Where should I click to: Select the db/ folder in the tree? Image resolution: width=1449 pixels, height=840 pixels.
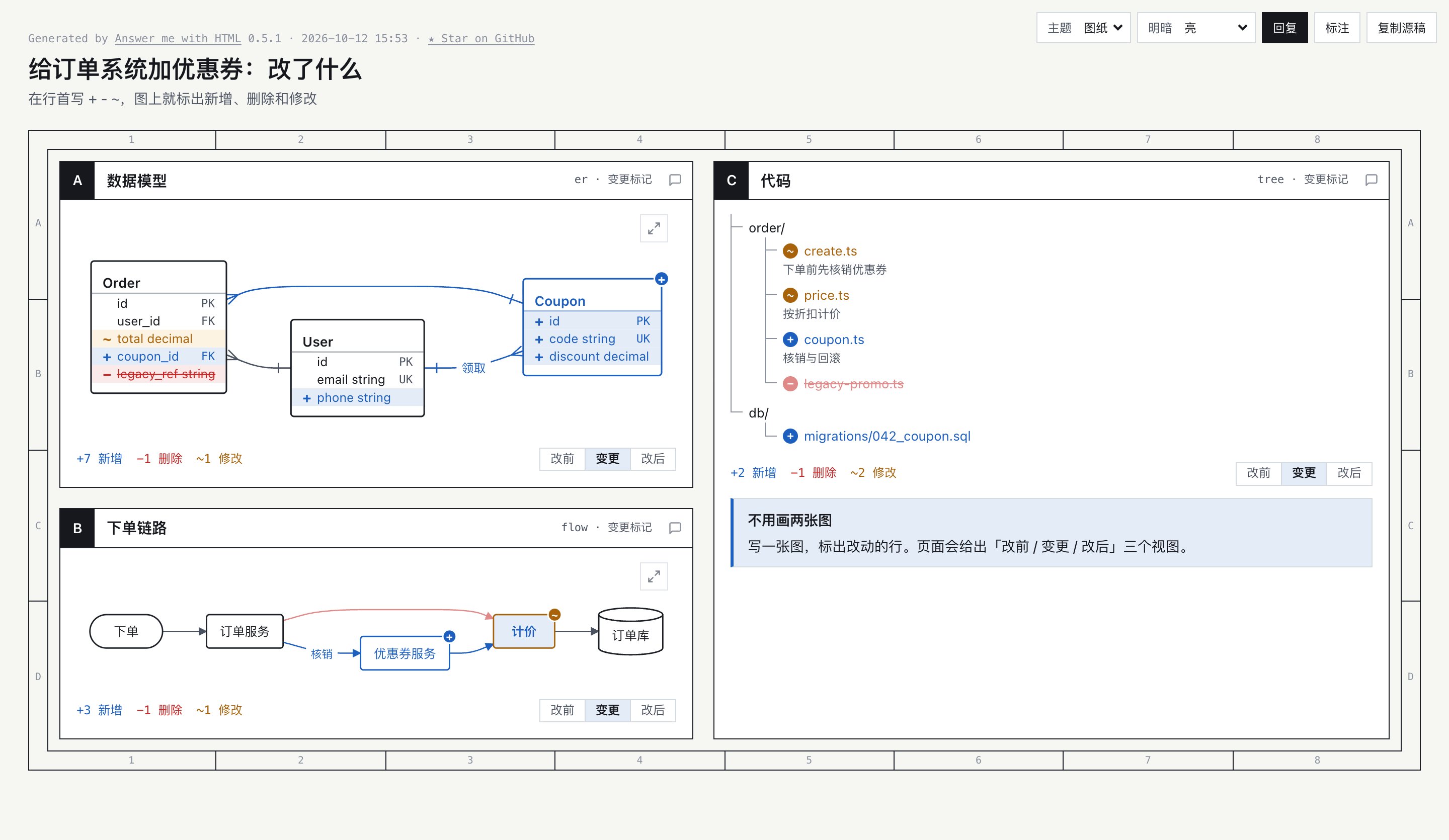[x=758, y=413]
